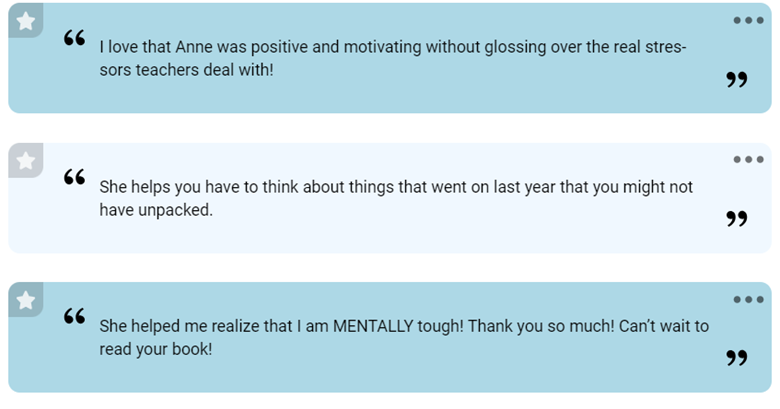Toggle the star on the Anne testimonial

(26, 20)
